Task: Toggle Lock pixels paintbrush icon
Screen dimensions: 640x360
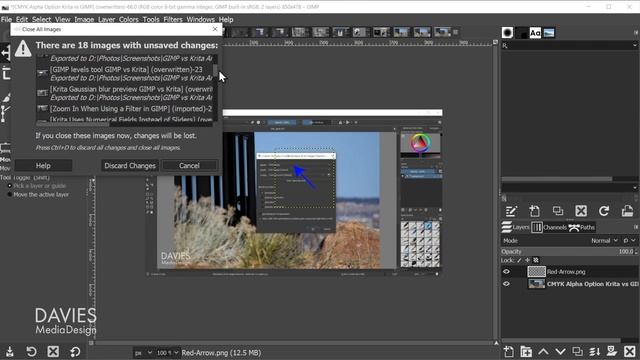Action: pyautogui.click(x=519, y=260)
